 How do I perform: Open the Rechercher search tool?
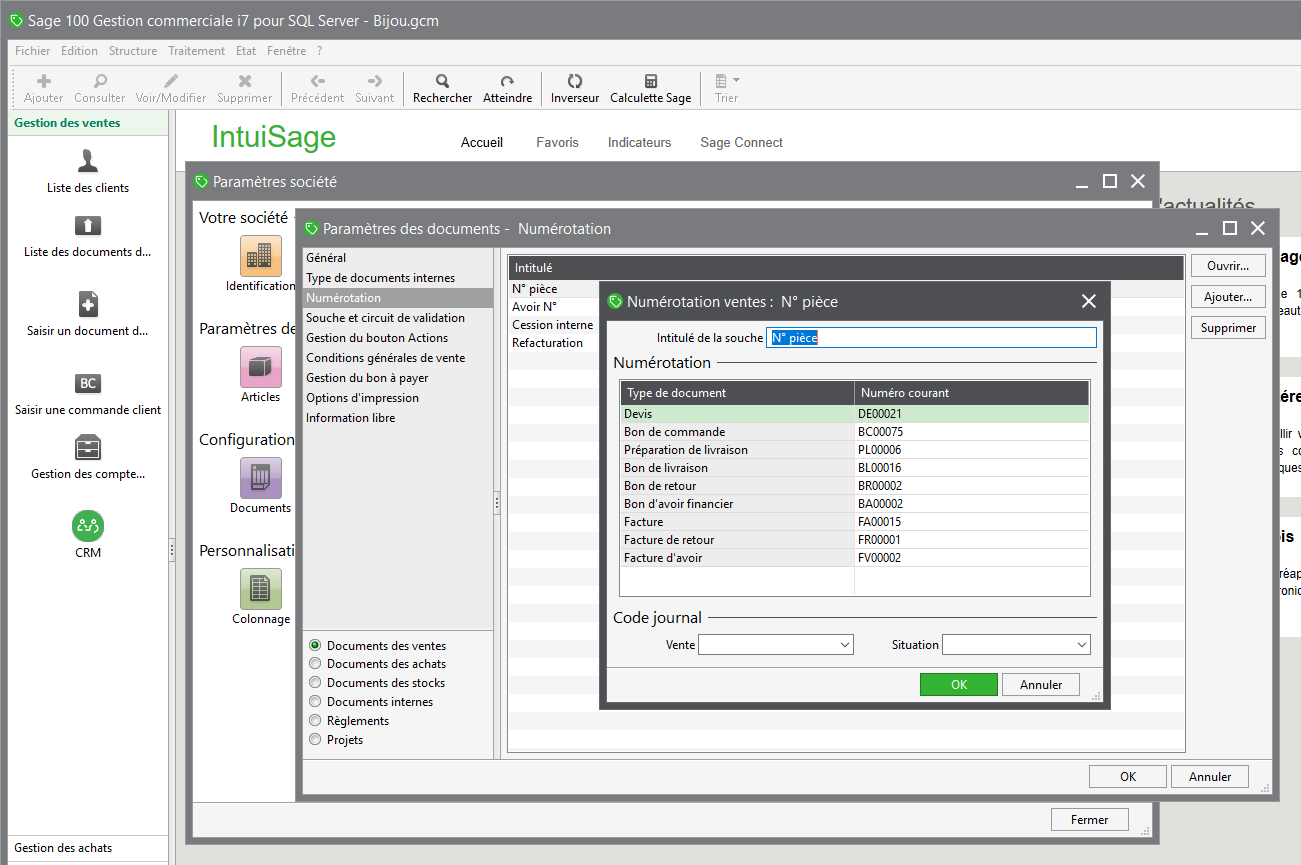pos(442,81)
